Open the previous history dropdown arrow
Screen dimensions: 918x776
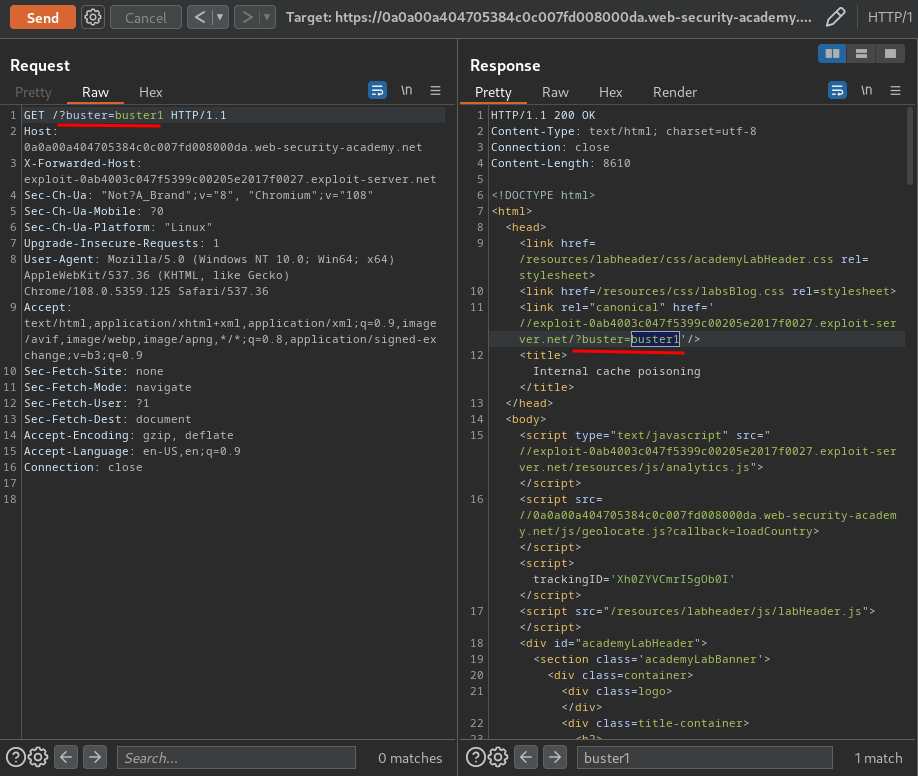click(x=220, y=18)
